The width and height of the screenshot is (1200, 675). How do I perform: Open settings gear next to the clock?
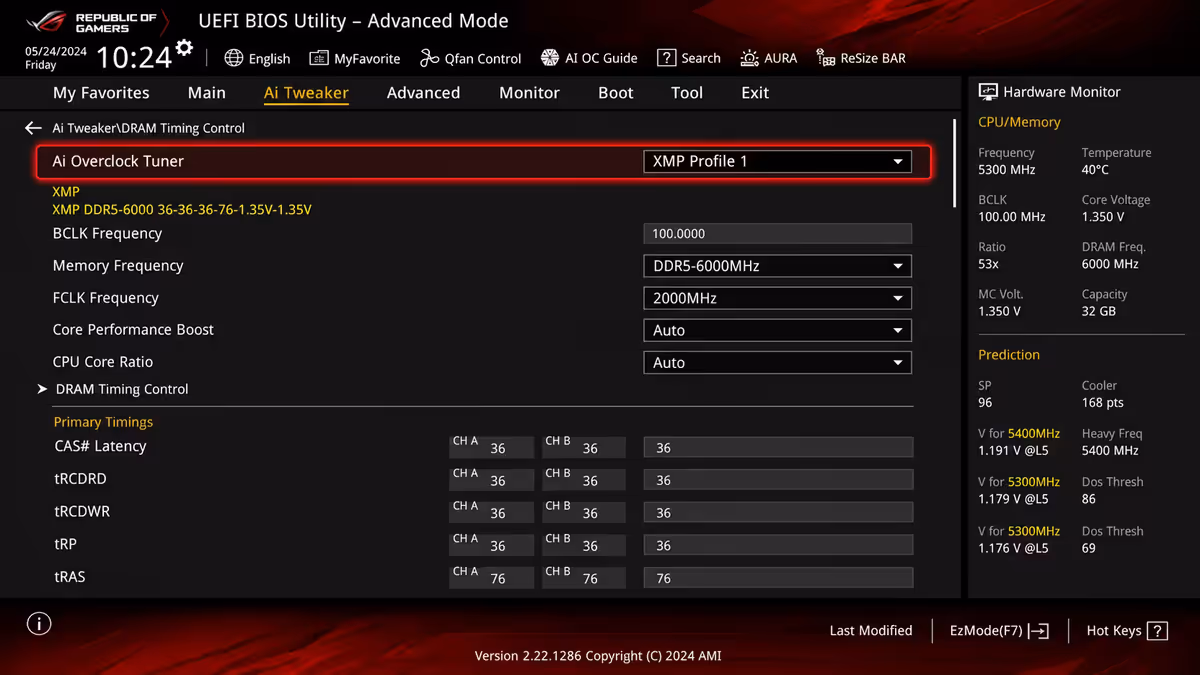184,47
